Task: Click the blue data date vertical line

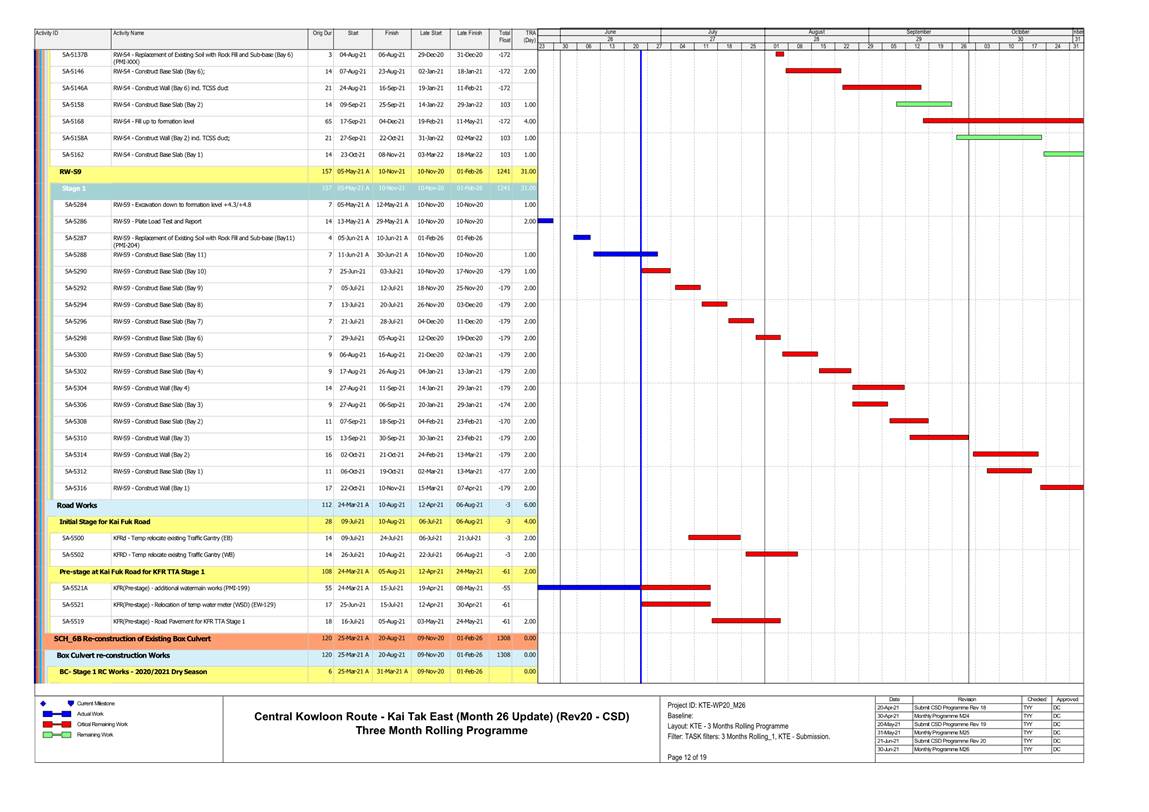Action: tap(640, 400)
